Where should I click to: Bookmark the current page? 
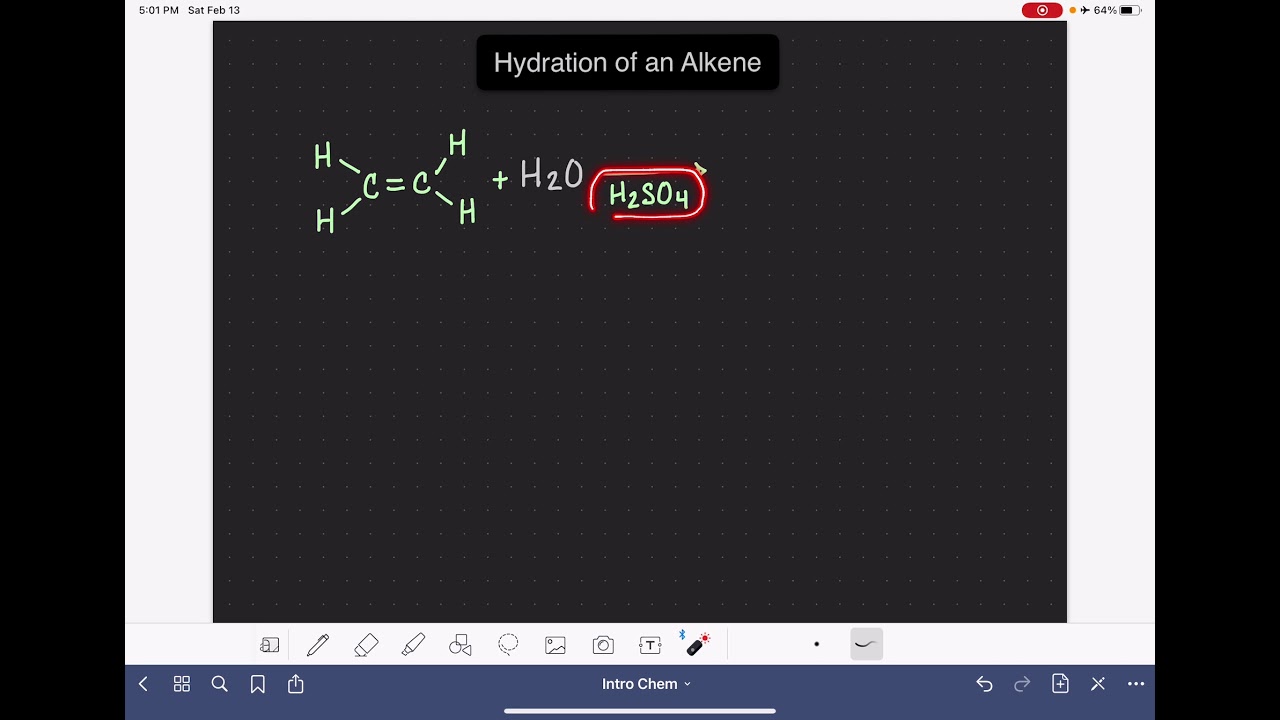click(258, 684)
